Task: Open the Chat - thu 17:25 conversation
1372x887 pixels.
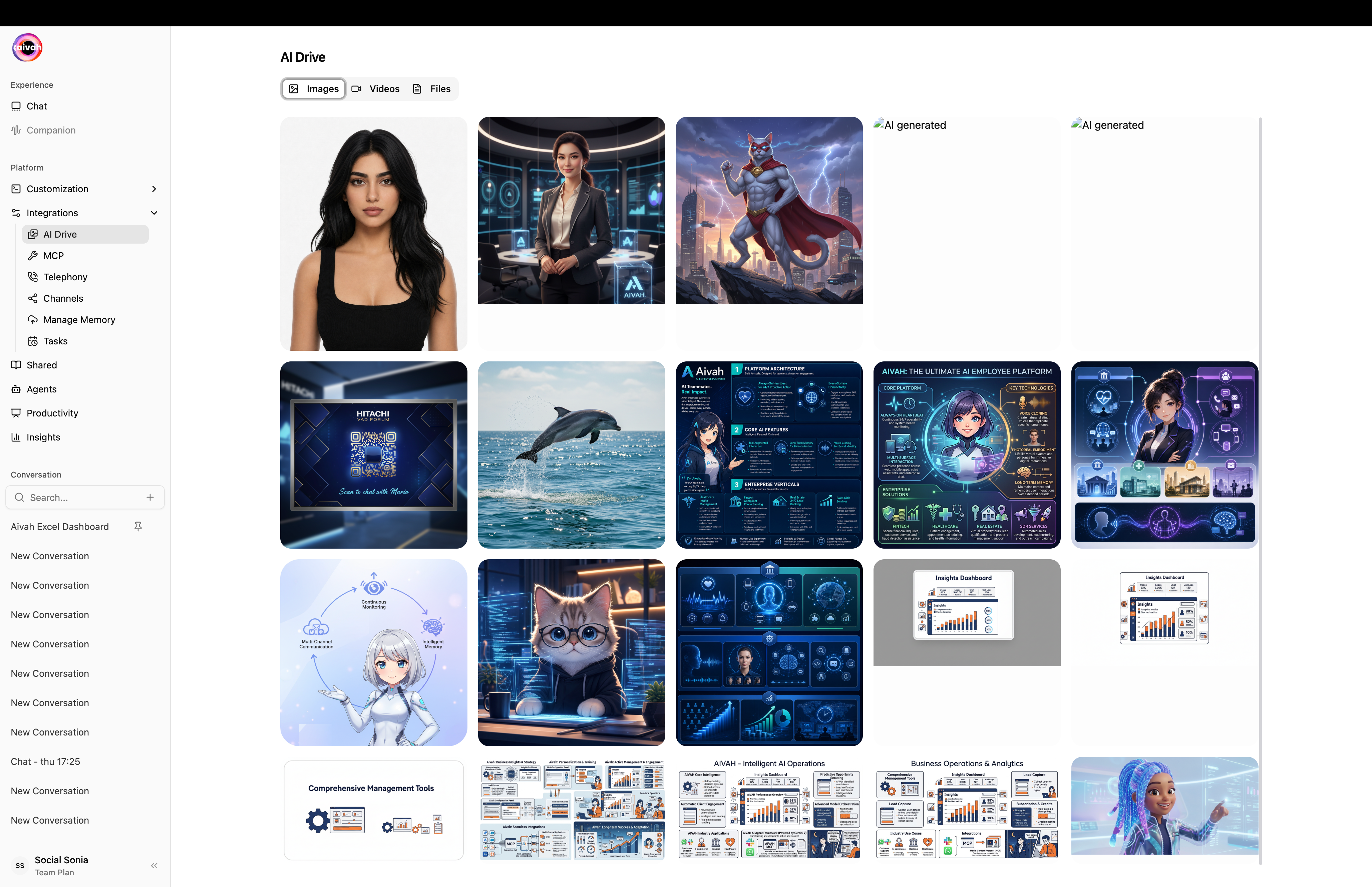Action: tap(45, 762)
